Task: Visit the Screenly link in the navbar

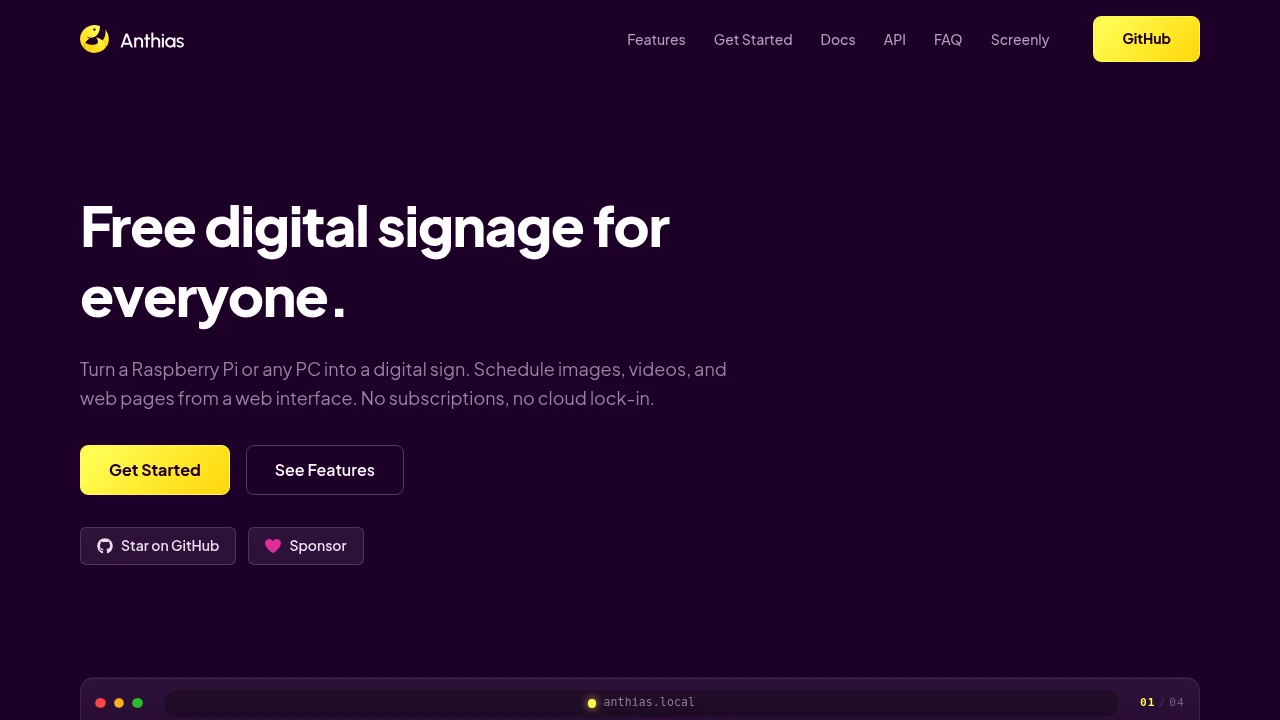Action: (x=1020, y=40)
